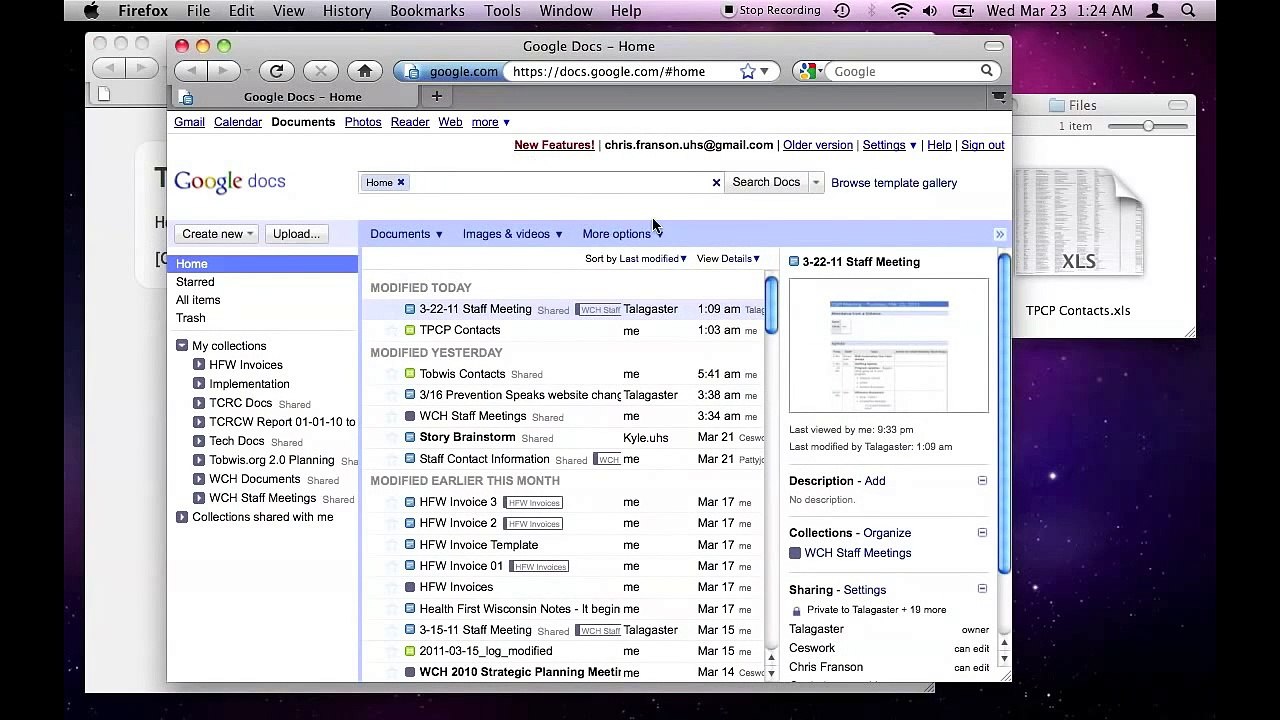Adjust the icon size slider in Files window

(x=1148, y=126)
